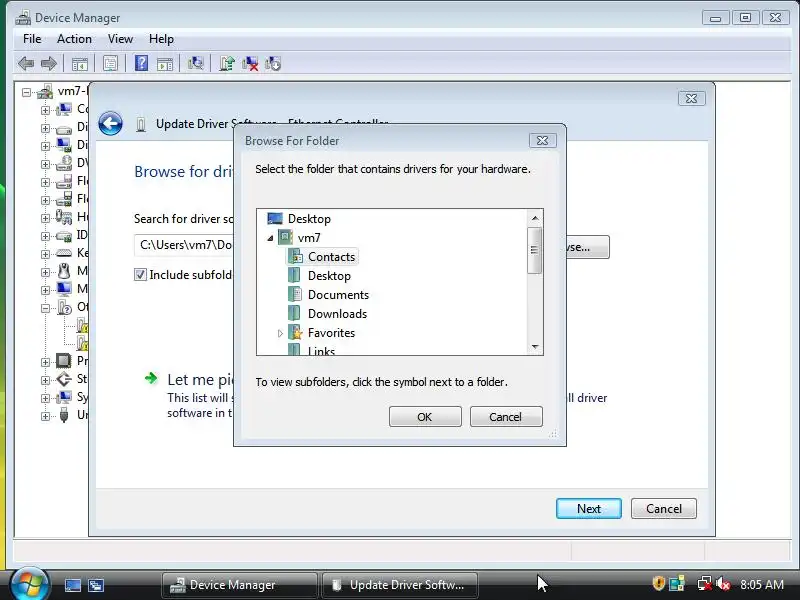Click the folder list scrollbar thumb
This screenshot has width=800, height=600.
[534, 251]
